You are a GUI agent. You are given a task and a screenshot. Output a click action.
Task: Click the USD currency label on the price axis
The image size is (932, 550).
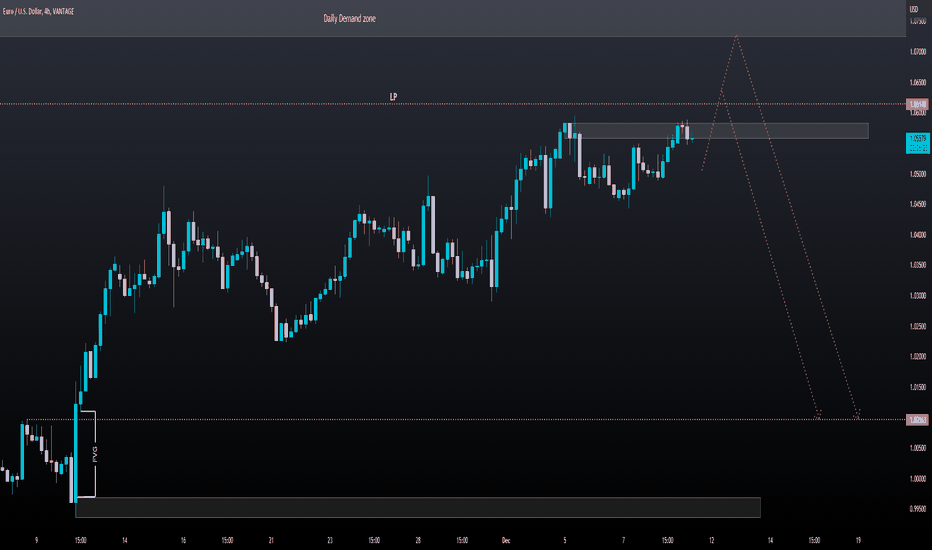914,9
